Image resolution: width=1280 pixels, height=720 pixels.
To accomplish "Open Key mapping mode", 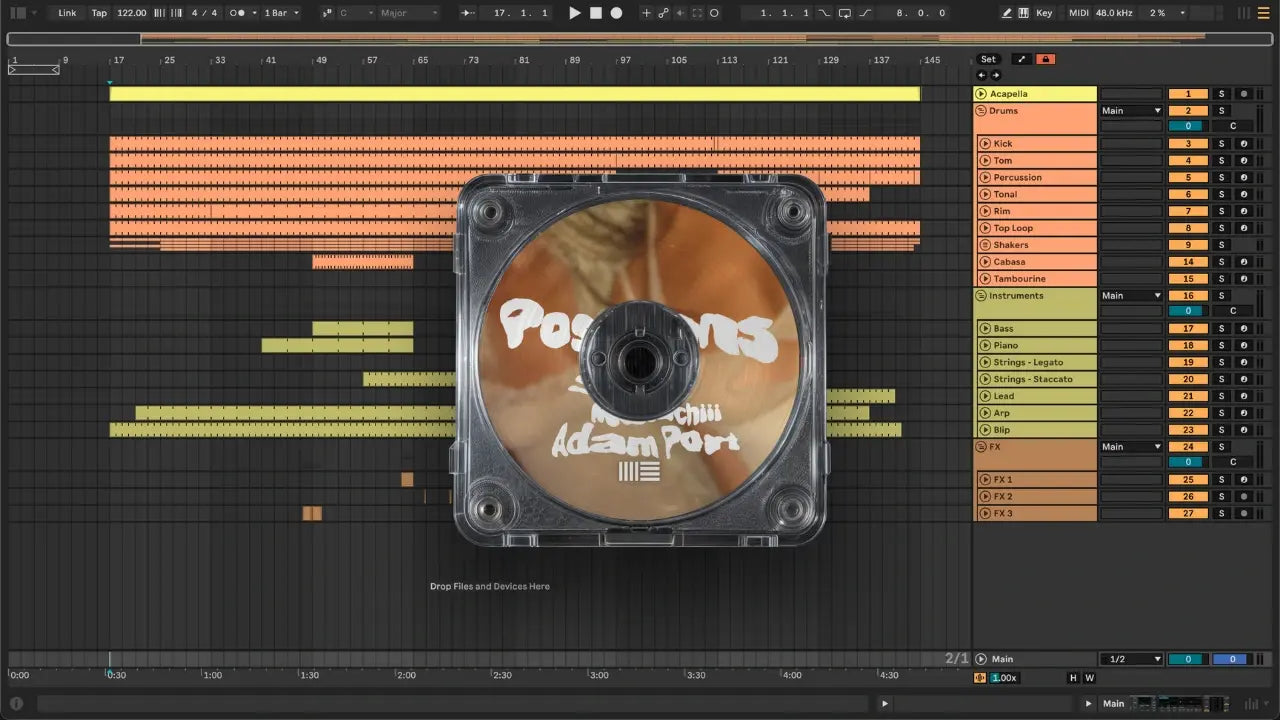I will 1044,13.
